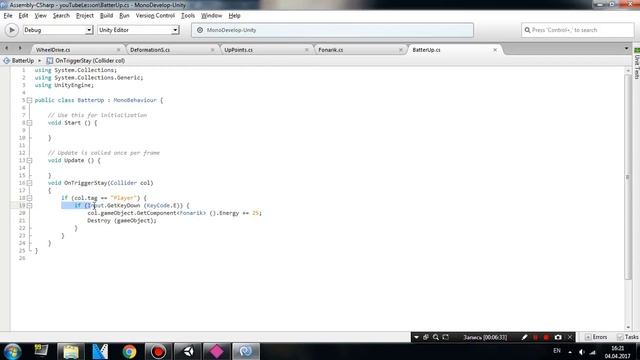Image resolution: width=640 pixels, height=360 pixels.
Task: Open Unity from the taskbar
Action: (x=188, y=351)
